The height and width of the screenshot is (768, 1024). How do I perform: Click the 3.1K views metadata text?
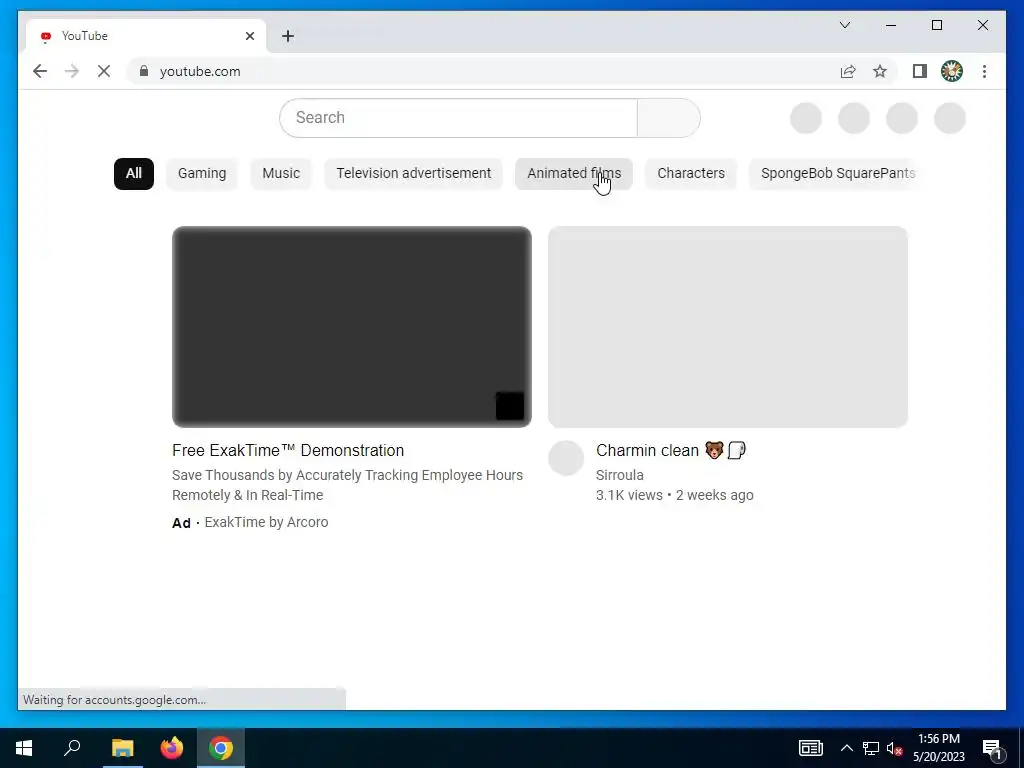click(629, 496)
